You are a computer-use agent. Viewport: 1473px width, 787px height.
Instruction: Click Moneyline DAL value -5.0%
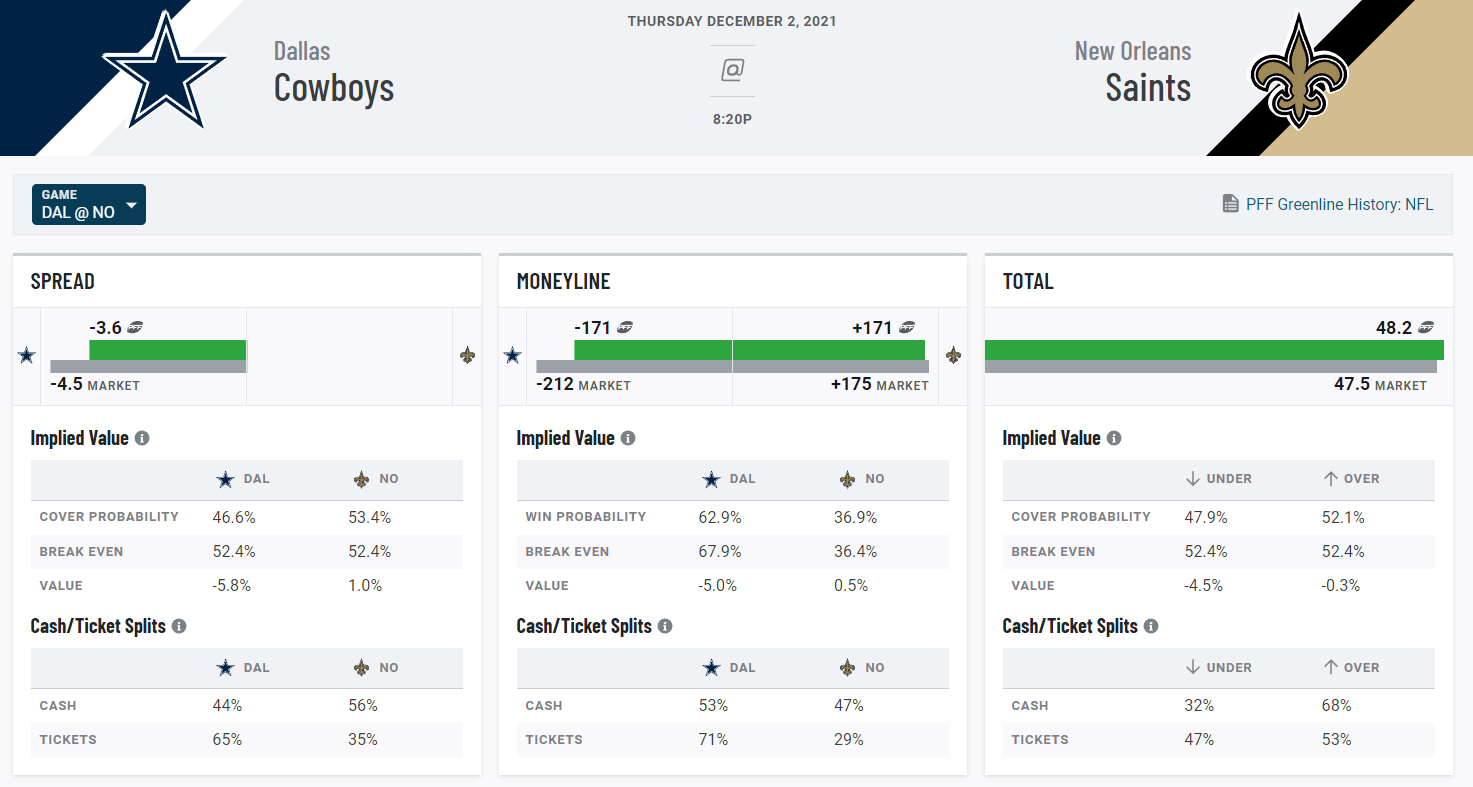[x=718, y=585]
